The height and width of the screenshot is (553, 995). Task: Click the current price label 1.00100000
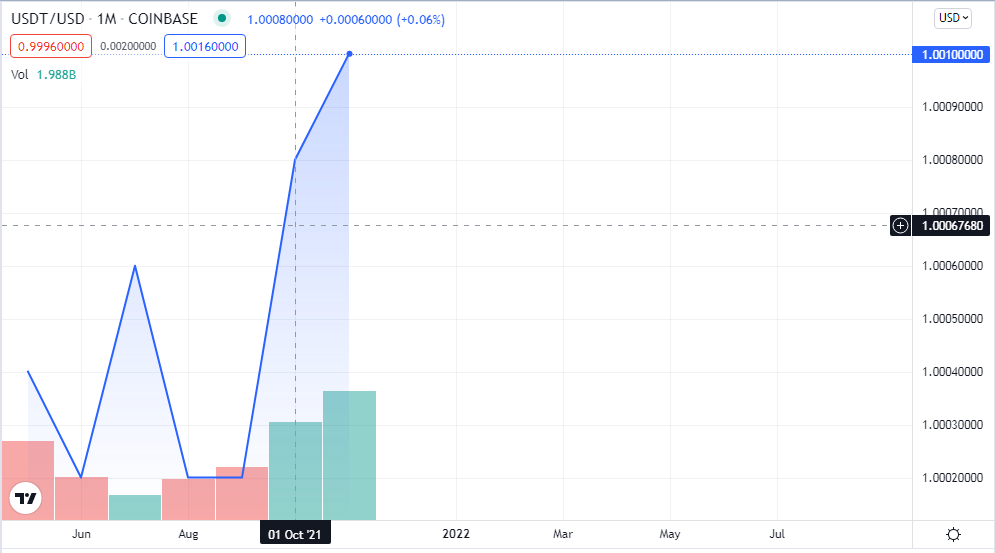951,55
